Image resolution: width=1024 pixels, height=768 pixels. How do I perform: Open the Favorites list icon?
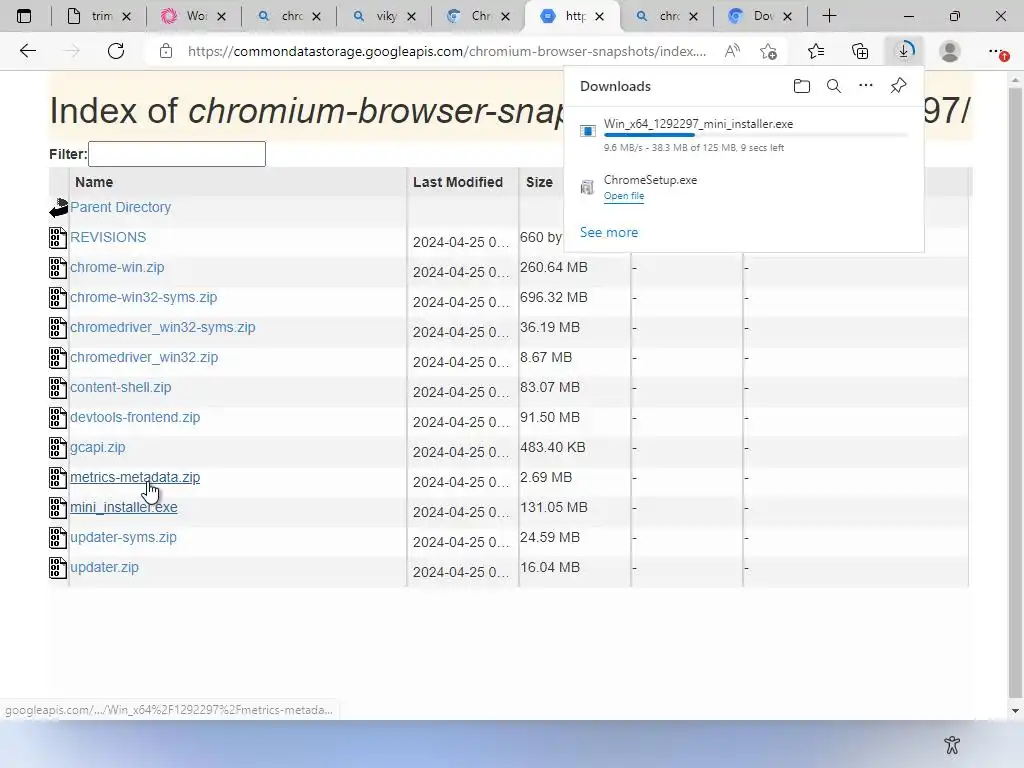pyautogui.click(x=816, y=51)
